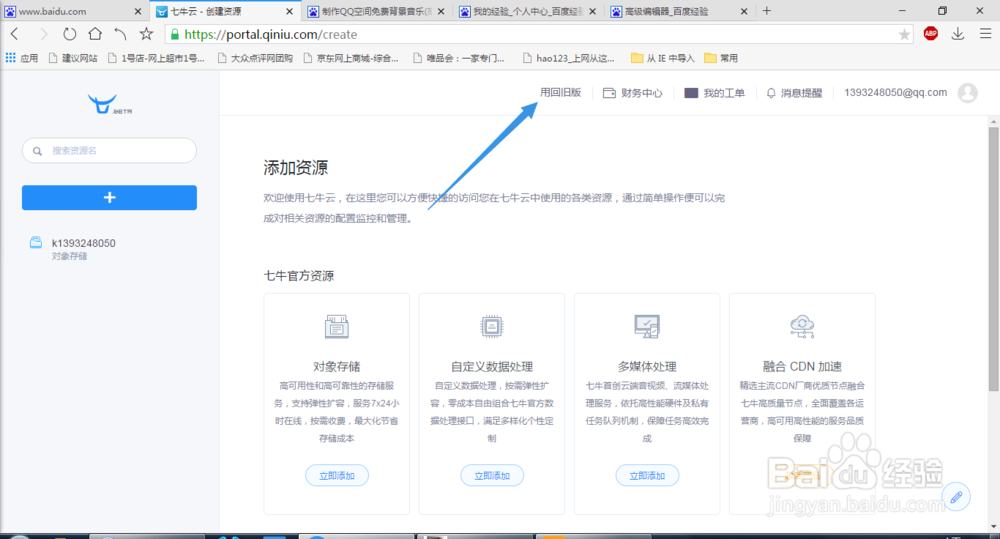
Task: Open the hao123 bookmark
Action: coord(569,58)
